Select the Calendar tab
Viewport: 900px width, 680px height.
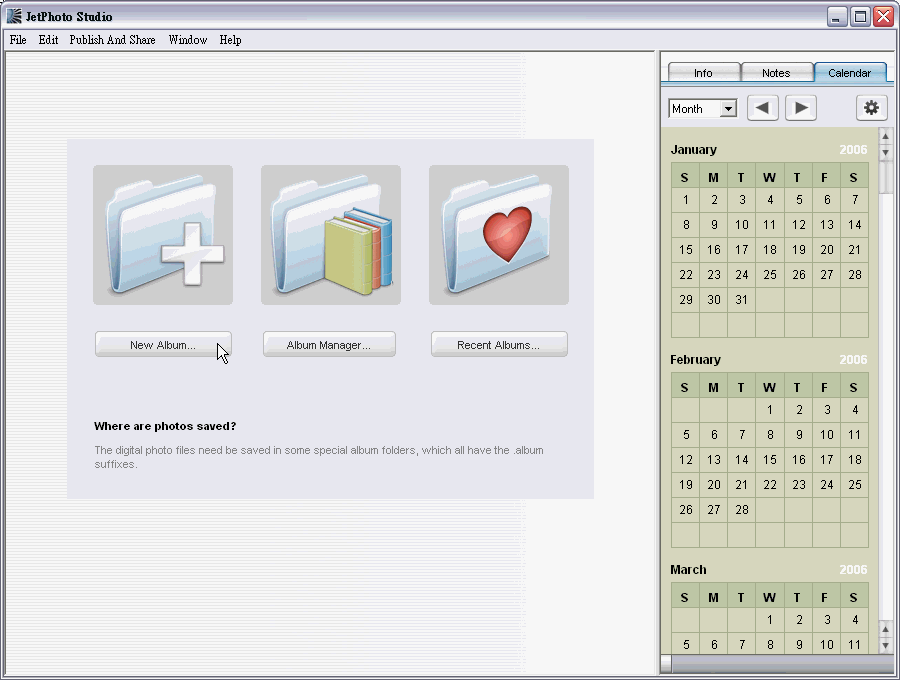tap(849, 73)
